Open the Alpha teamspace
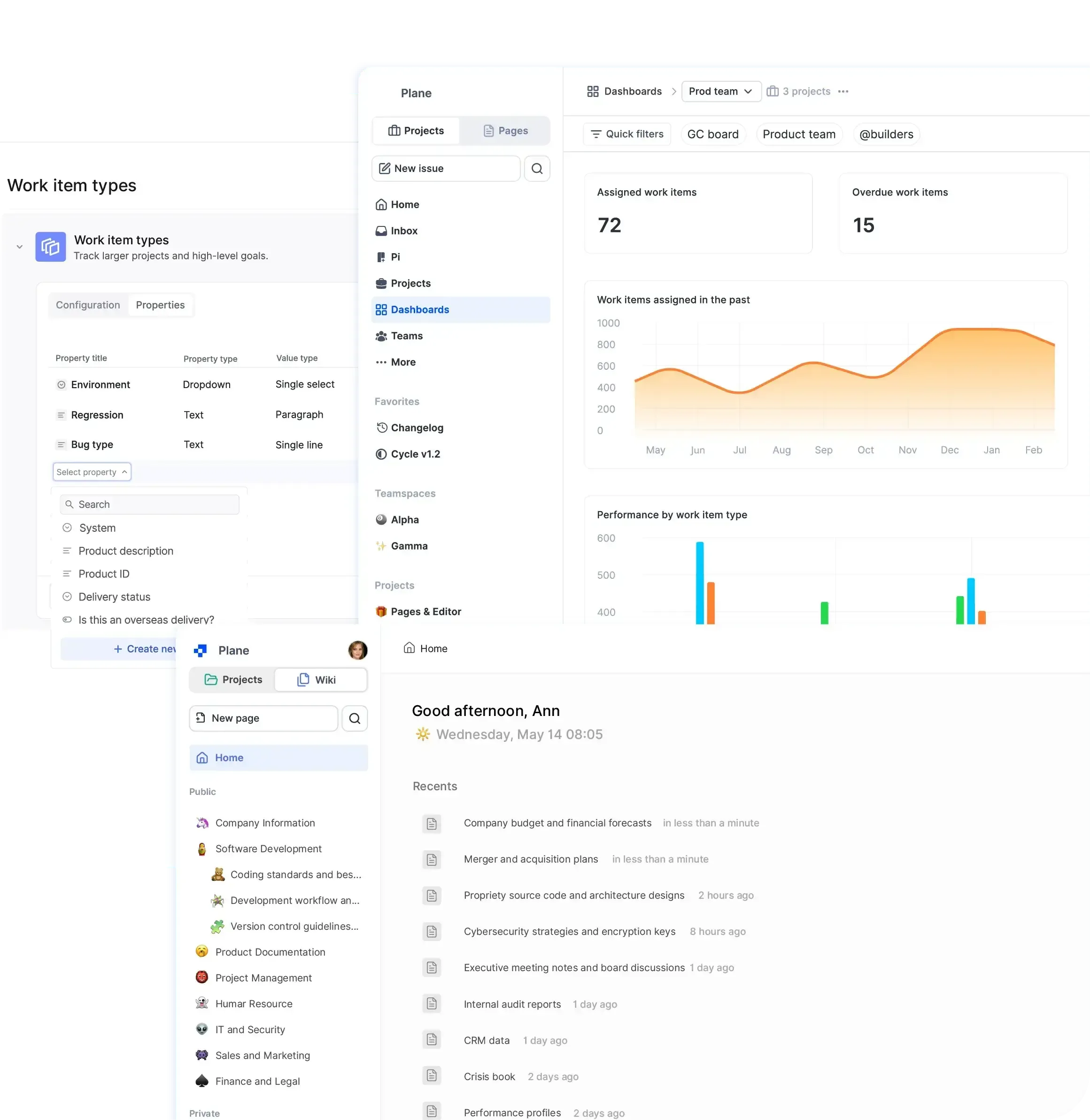This screenshot has height=1120, width=1090. (405, 519)
